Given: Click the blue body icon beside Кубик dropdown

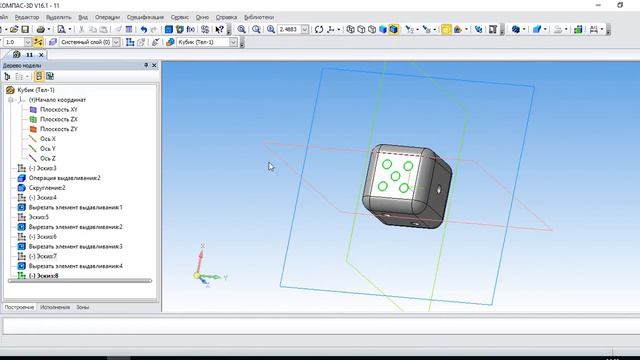Looking at the screenshot, I should [170, 42].
